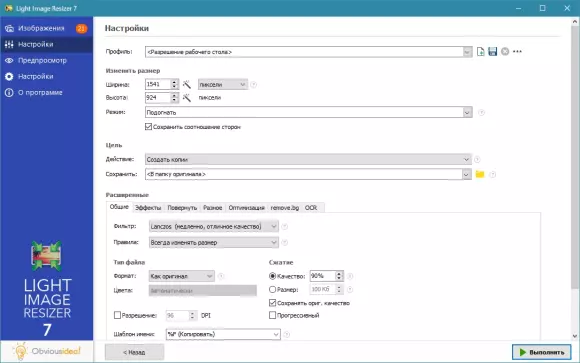Click the new profile icon
The height and width of the screenshot is (363, 580).
480,52
